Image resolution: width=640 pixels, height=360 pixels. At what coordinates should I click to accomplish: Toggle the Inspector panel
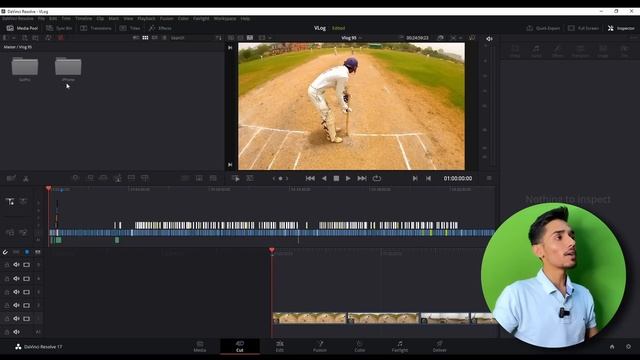(x=621, y=28)
